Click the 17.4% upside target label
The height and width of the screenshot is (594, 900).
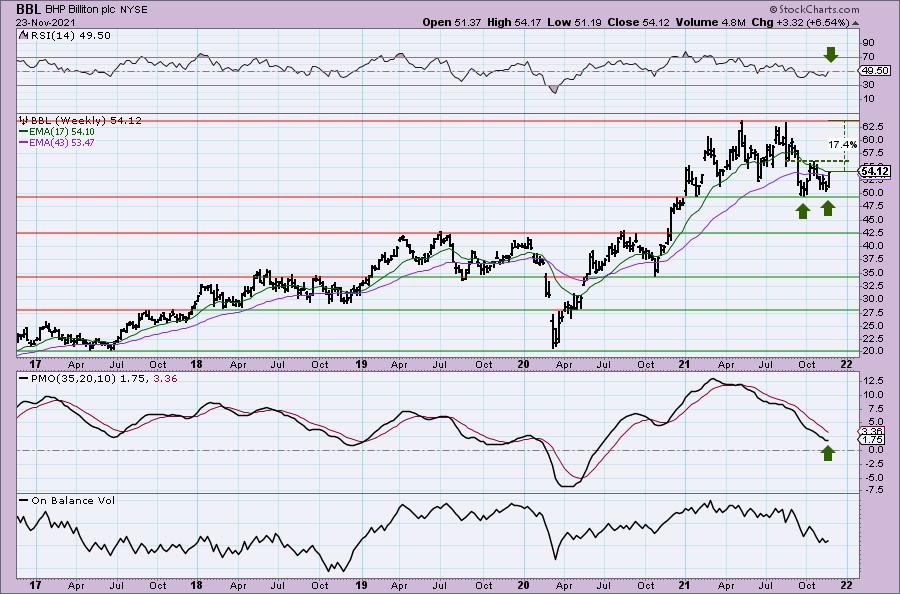[x=843, y=145]
